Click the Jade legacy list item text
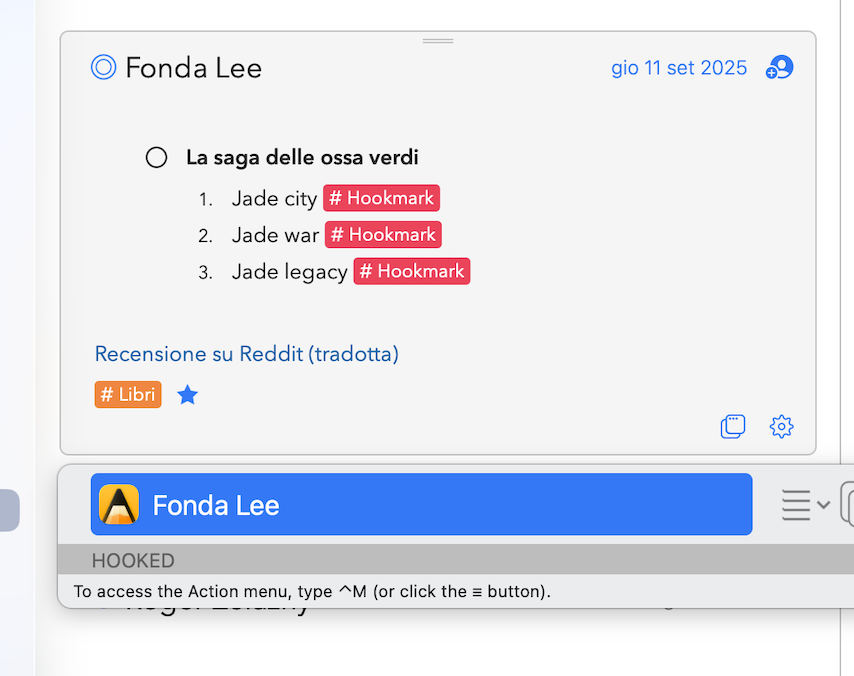 coord(289,271)
